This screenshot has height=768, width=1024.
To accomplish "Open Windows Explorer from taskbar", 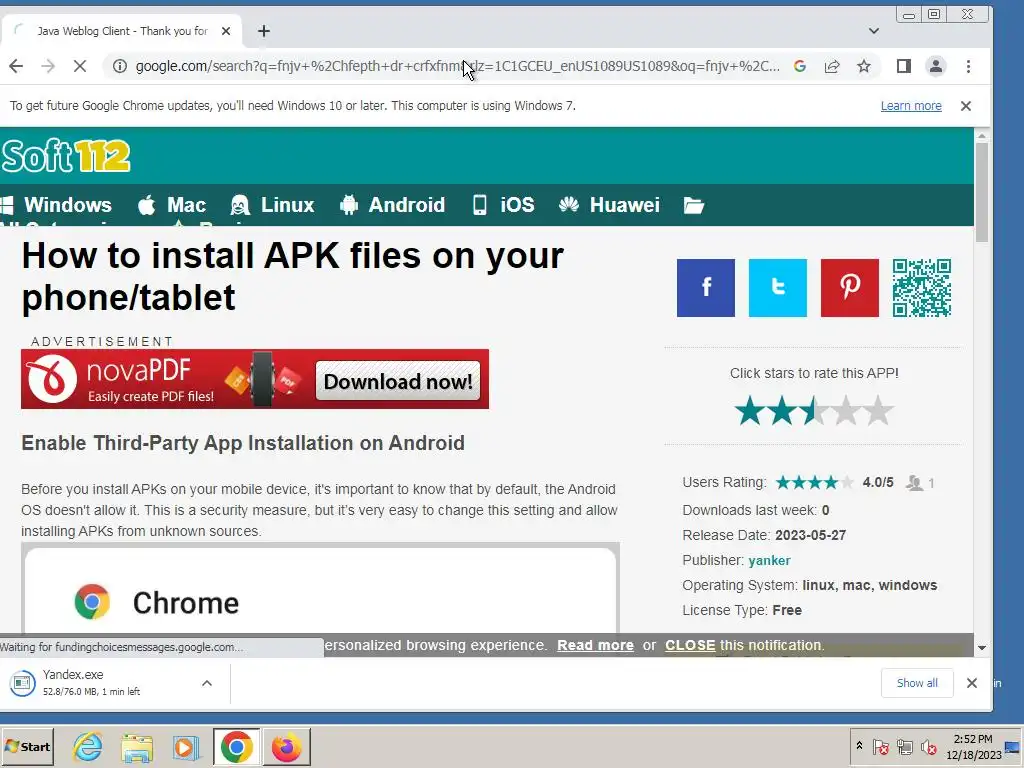I will [137, 746].
